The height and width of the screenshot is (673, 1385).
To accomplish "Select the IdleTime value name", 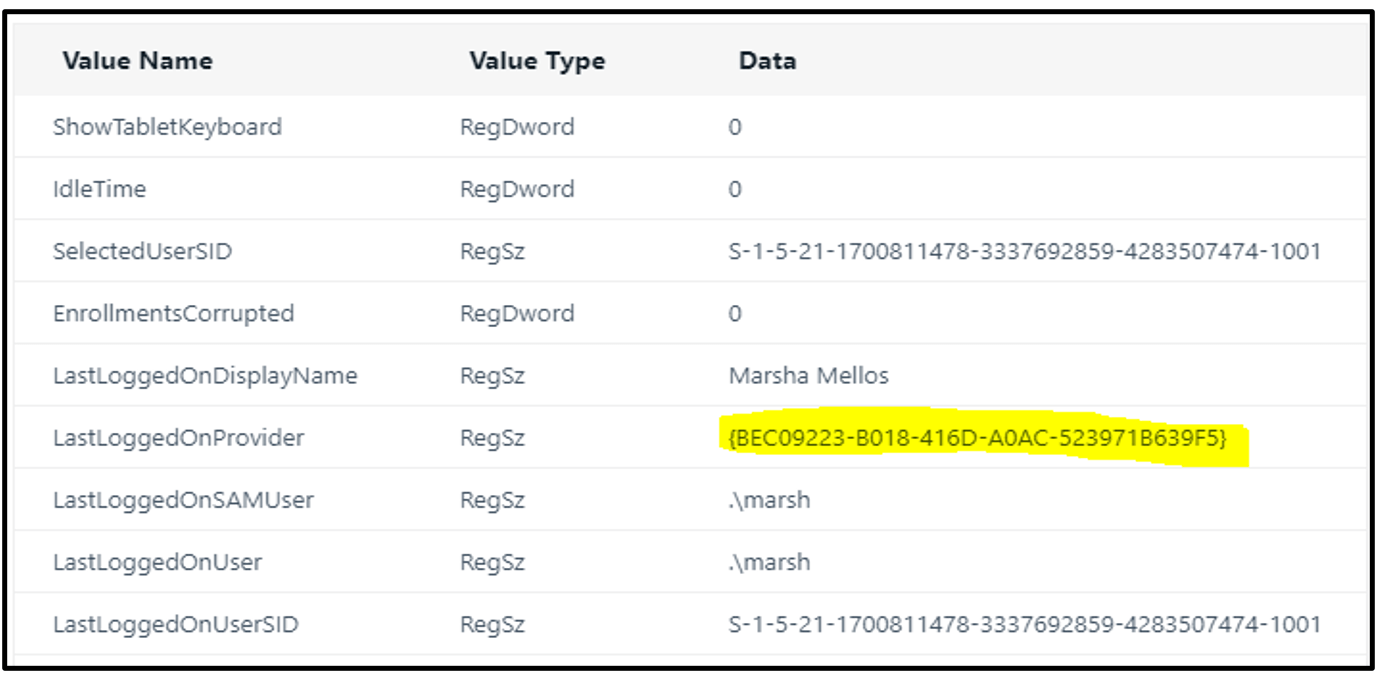I will (99, 189).
